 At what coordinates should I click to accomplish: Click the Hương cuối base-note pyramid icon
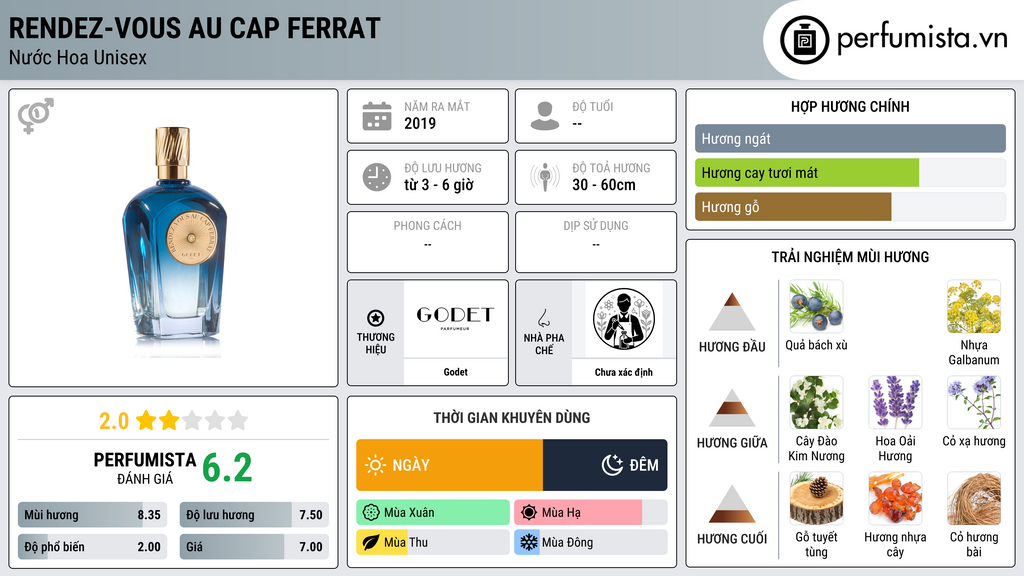[732, 504]
